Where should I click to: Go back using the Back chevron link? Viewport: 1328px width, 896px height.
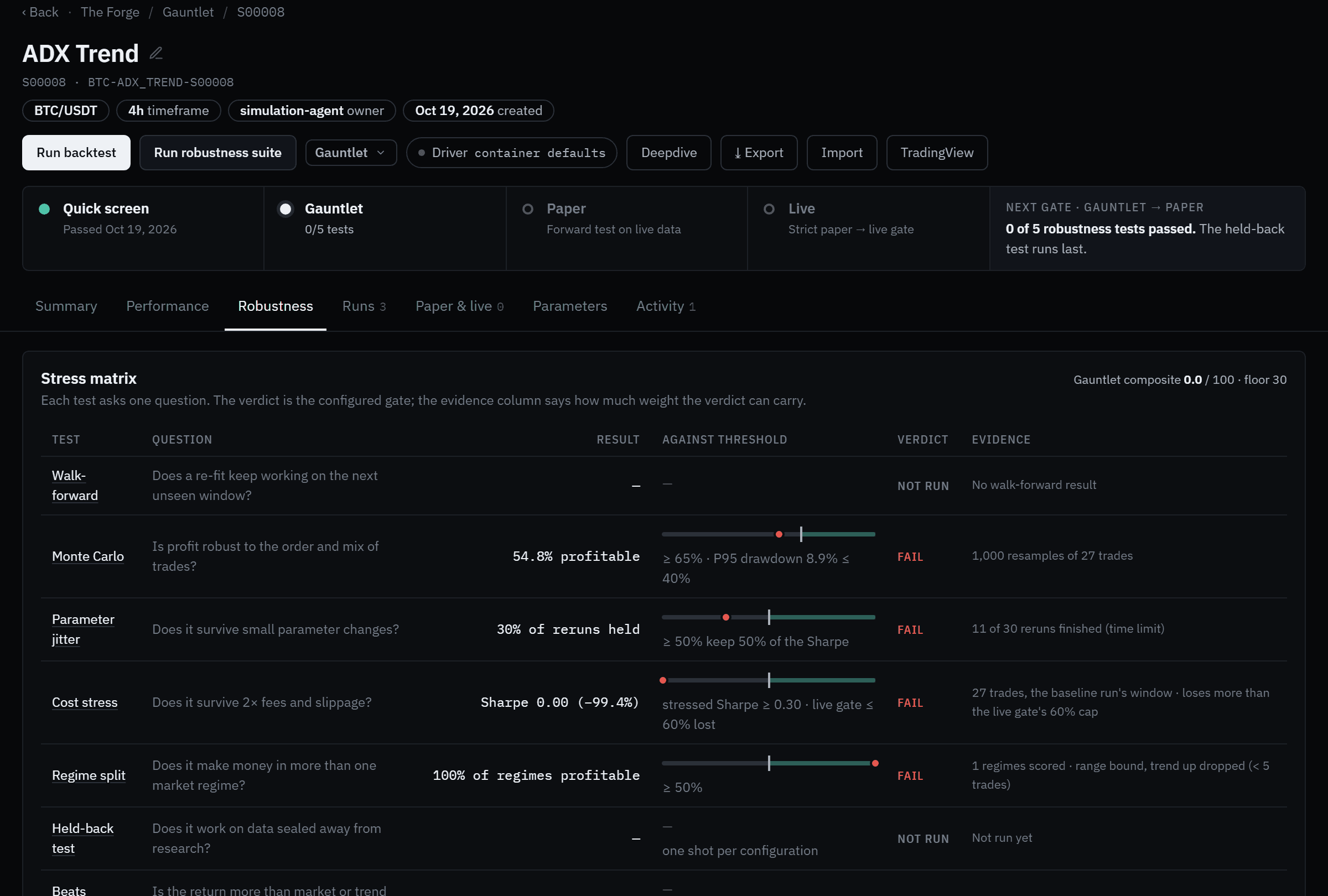40,12
